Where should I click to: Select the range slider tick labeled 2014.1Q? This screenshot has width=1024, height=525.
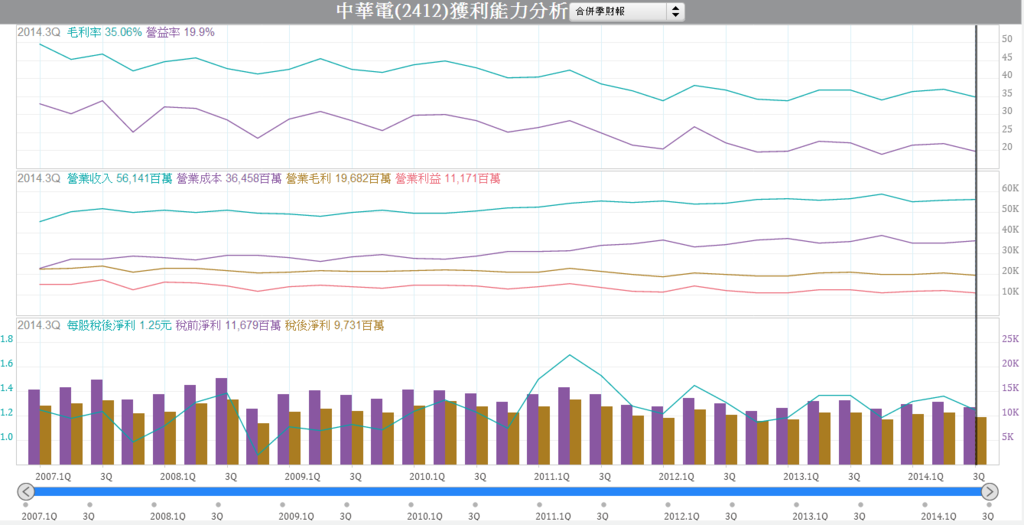pos(940,517)
